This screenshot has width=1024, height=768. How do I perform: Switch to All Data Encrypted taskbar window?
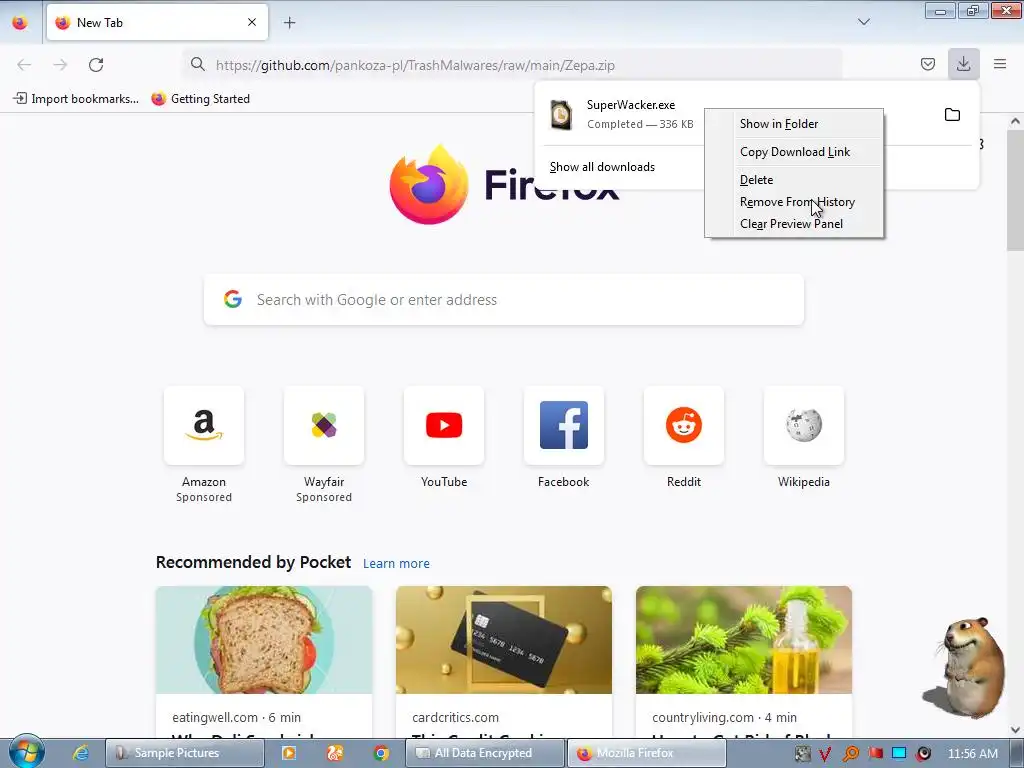pos(485,753)
